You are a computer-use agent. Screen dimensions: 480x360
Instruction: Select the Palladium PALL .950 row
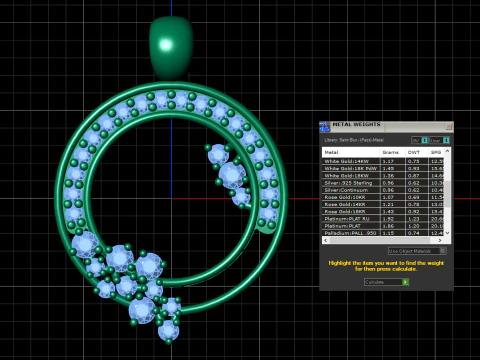click(x=383, y=233)
